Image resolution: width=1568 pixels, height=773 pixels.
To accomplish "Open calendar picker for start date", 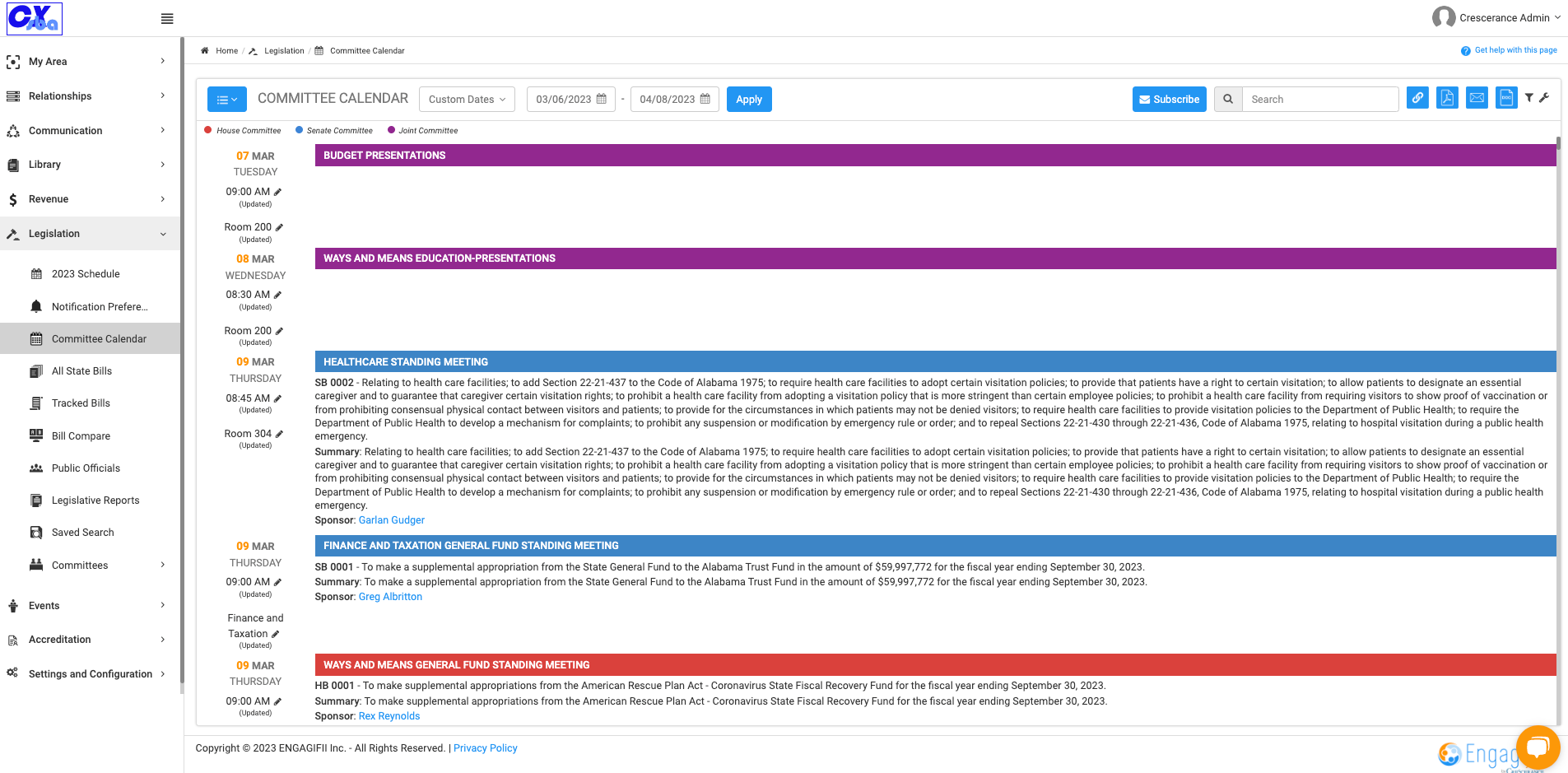I will point(602,99).
